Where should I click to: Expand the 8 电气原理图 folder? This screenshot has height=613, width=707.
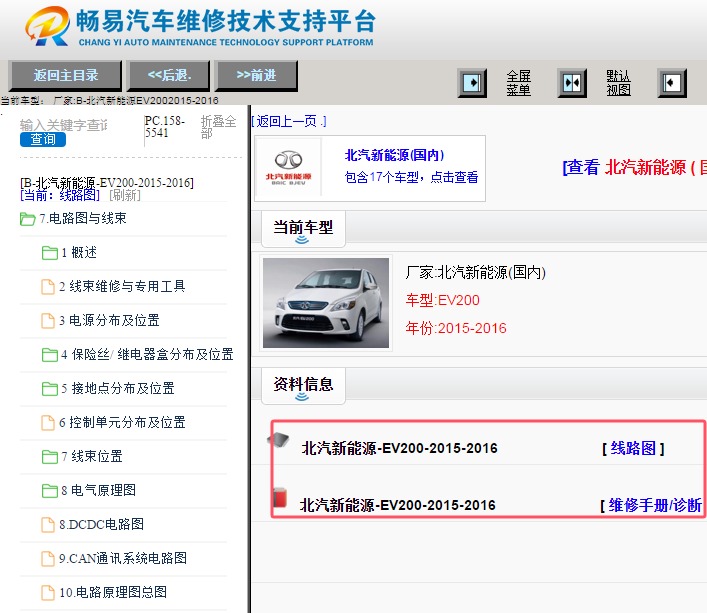coord(98,490)
